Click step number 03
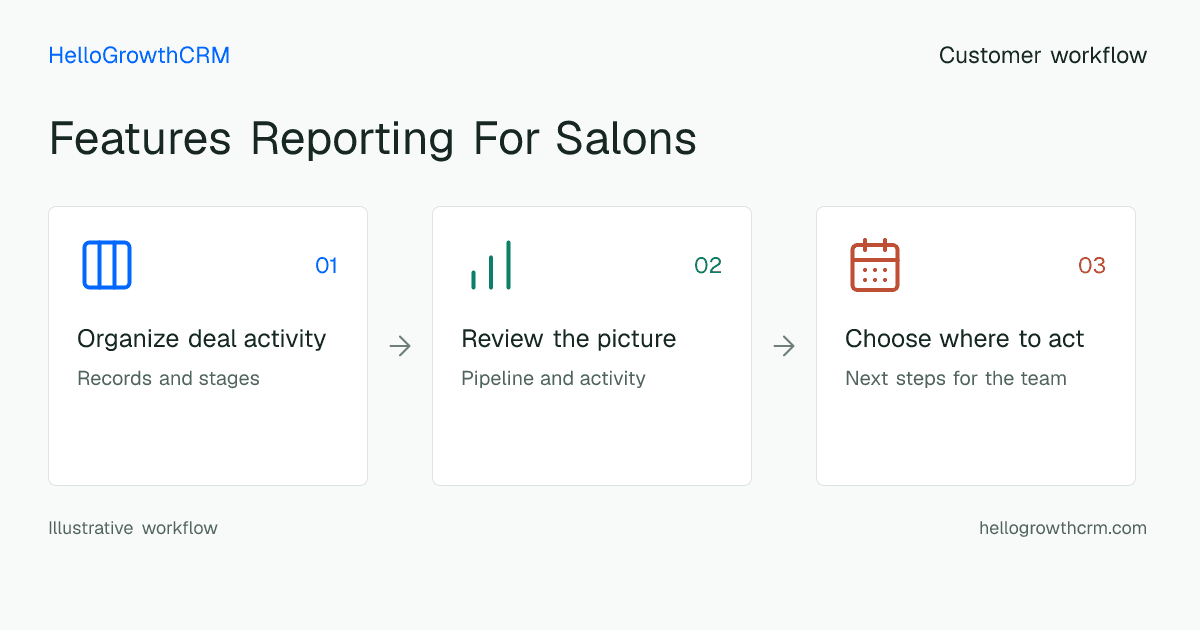This screenshot has width=1200, height=630. pyautogui.click(x=1092, y=265)
